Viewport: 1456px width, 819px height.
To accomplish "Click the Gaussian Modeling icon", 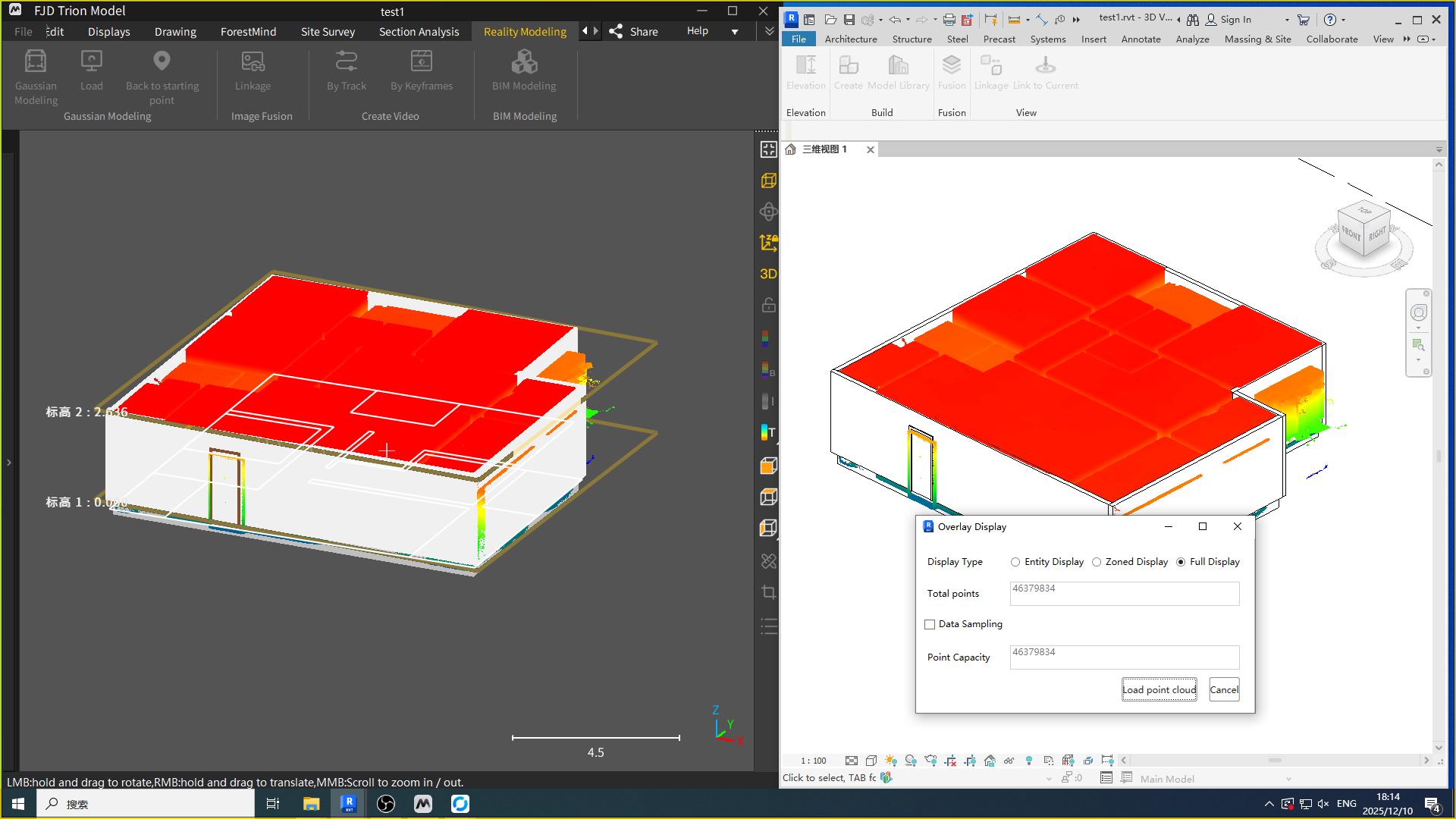I will tap(36, 61).
